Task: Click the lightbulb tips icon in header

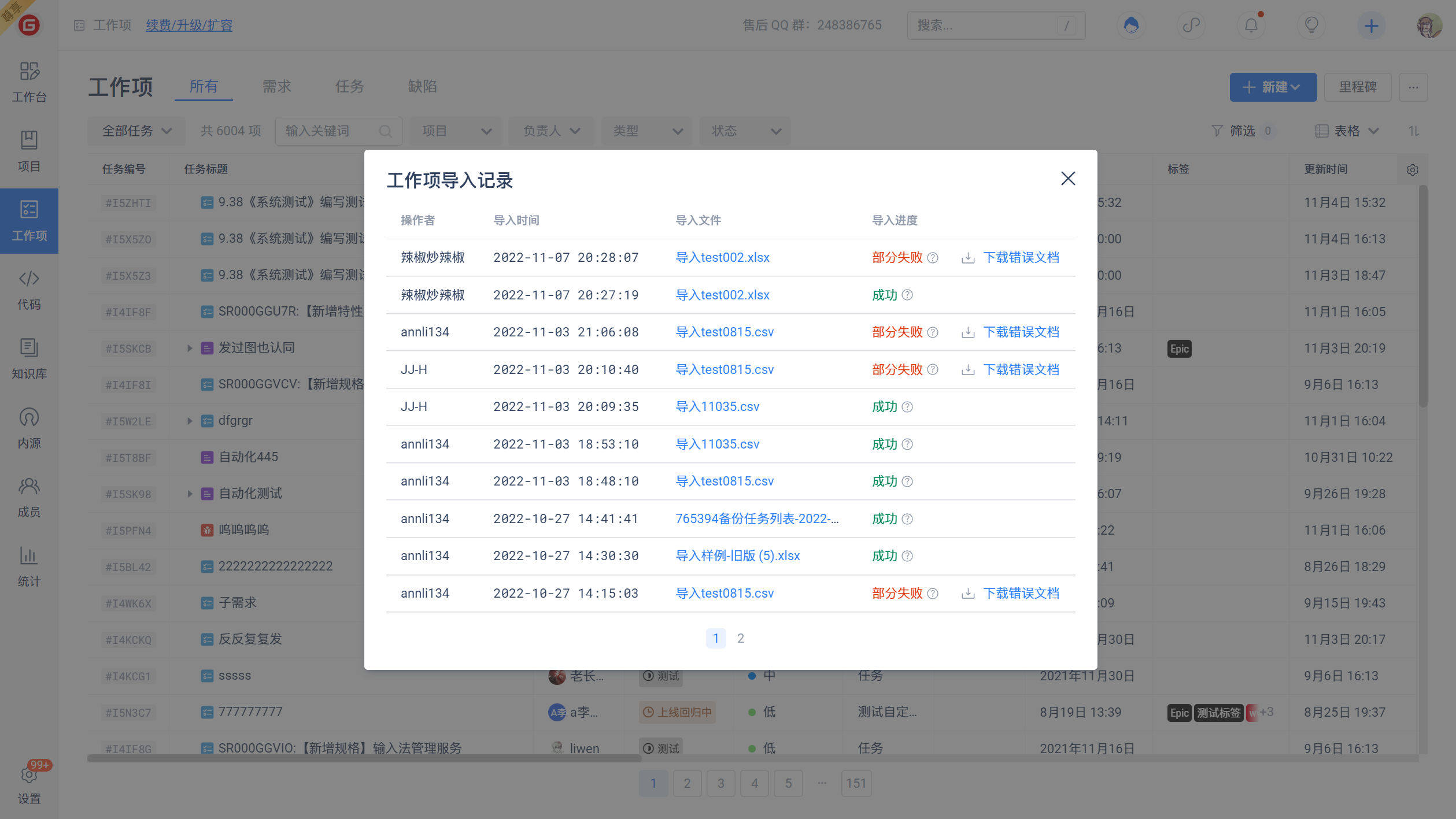Action: (x=1311, y=25)
